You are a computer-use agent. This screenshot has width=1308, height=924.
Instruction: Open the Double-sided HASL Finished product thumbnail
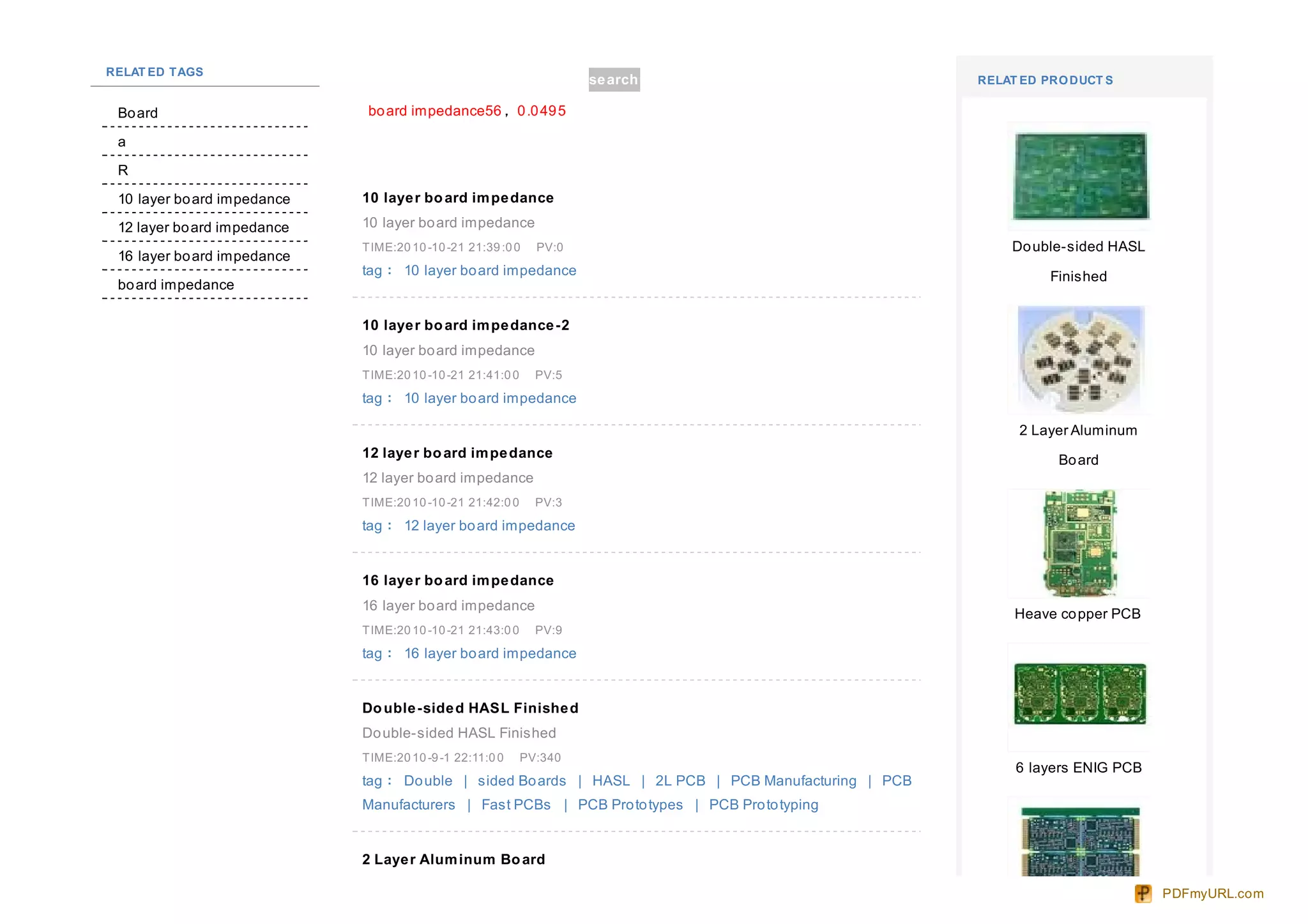click(x=1080, y=176)
